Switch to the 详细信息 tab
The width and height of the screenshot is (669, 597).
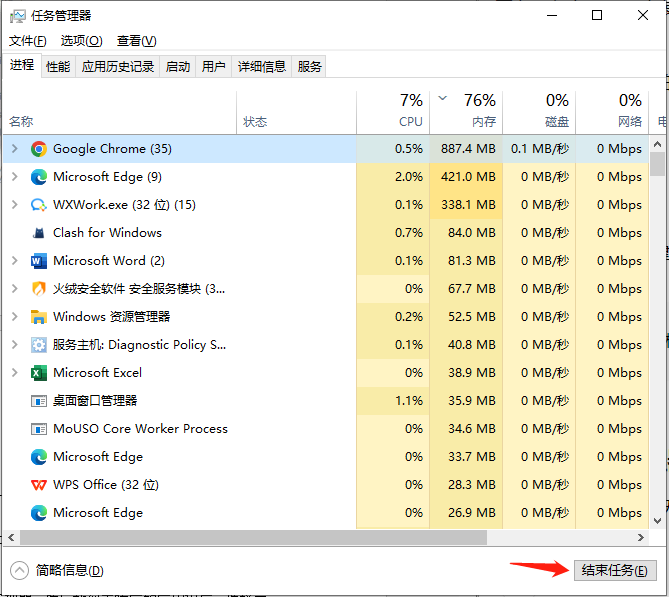coord(262,67)
